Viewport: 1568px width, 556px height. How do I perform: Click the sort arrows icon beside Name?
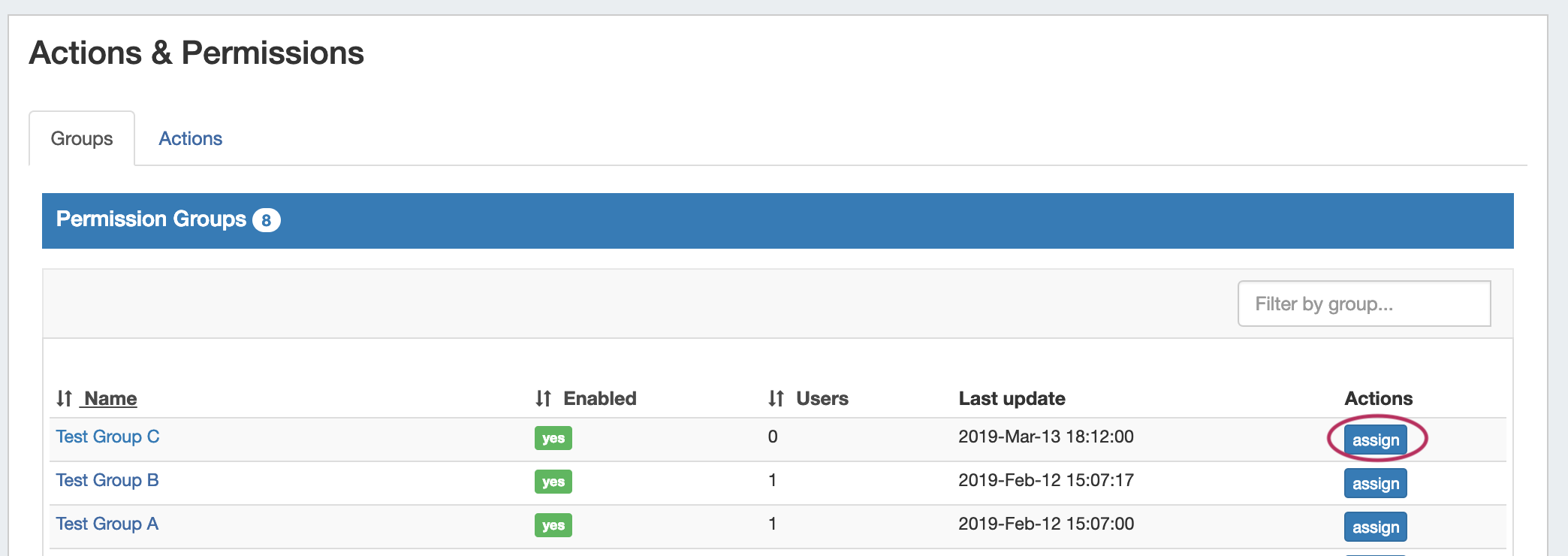pos(65,398)
